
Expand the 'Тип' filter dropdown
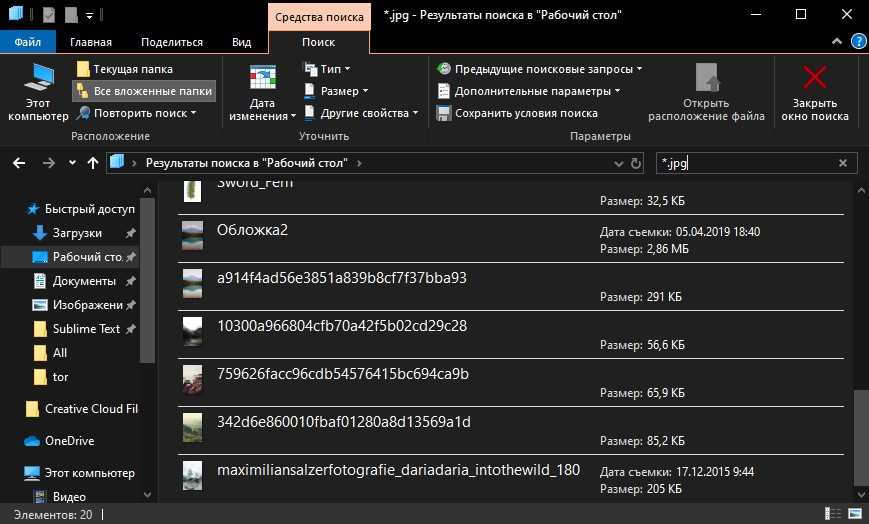(x=329, y=69)
